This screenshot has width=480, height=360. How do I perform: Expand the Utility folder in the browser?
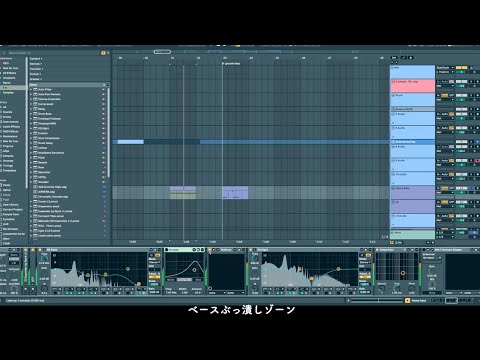point(31,177)
